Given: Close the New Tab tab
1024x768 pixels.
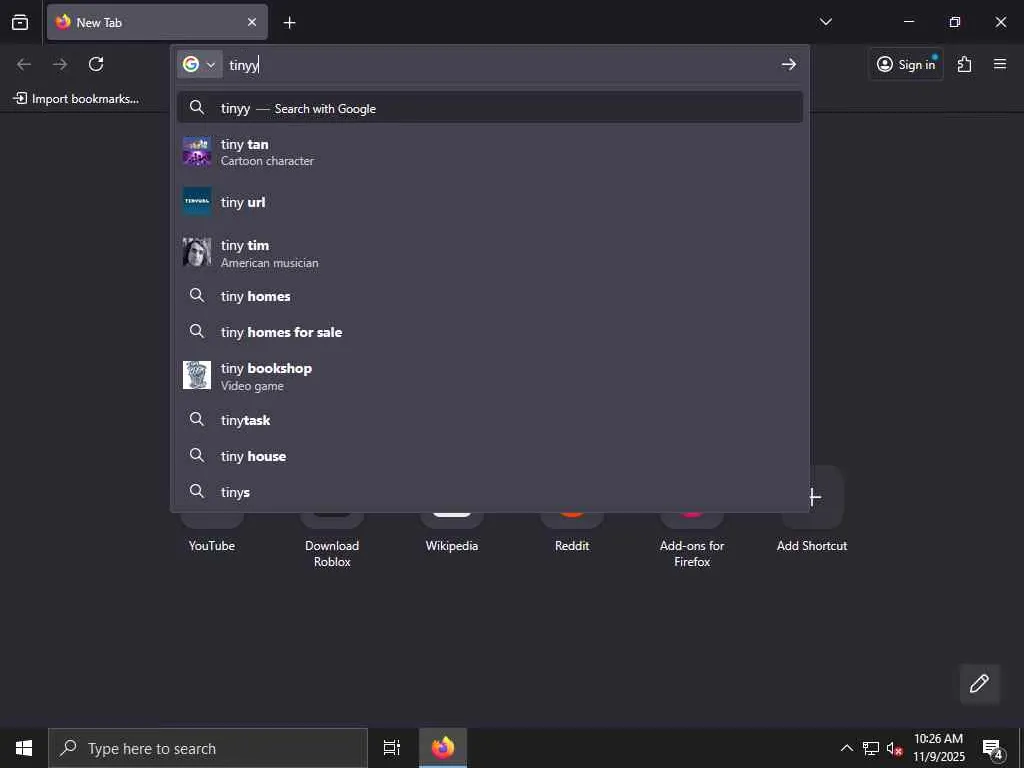Looking at the screenshot, I should [x=252, y=22].
